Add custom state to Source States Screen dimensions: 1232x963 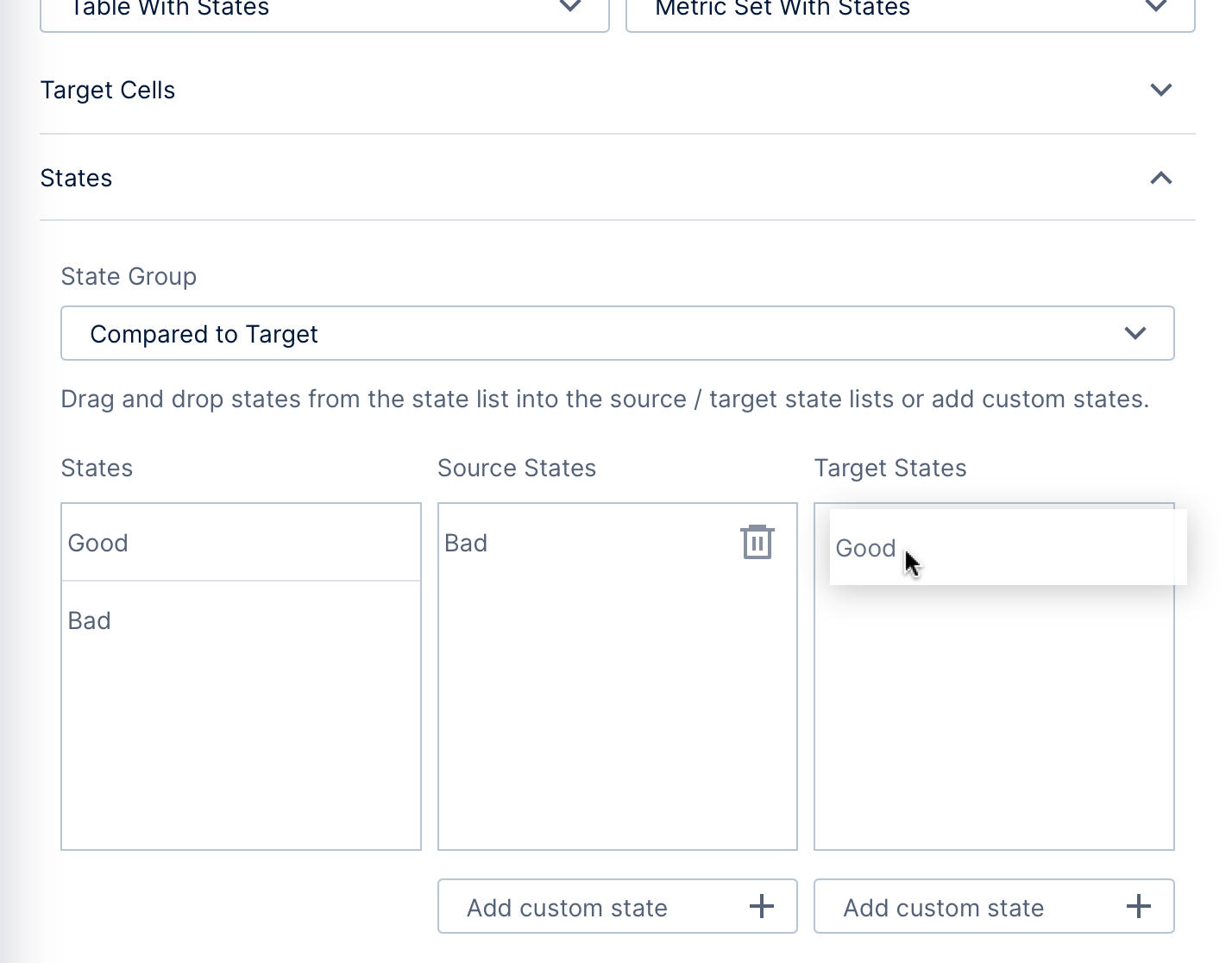[618, 906]
